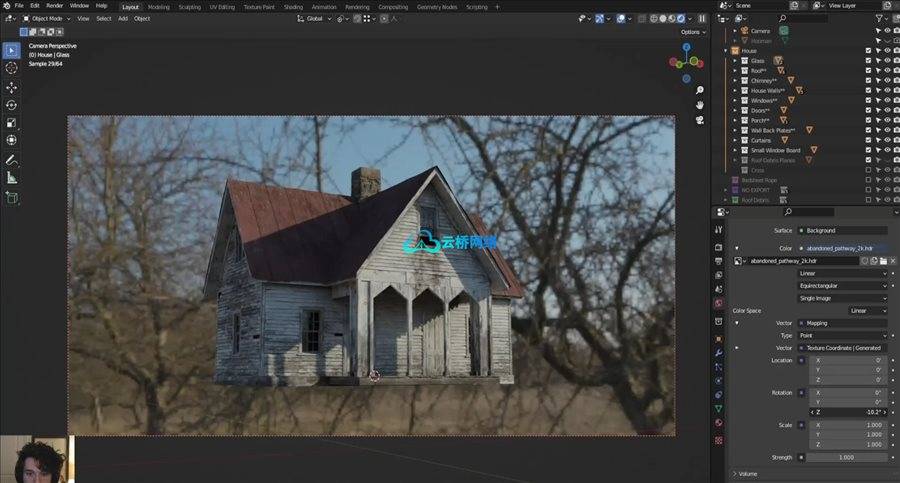Screen dimensions: 900x483
Task: Open the World properties tab
Action: (719, 303)
